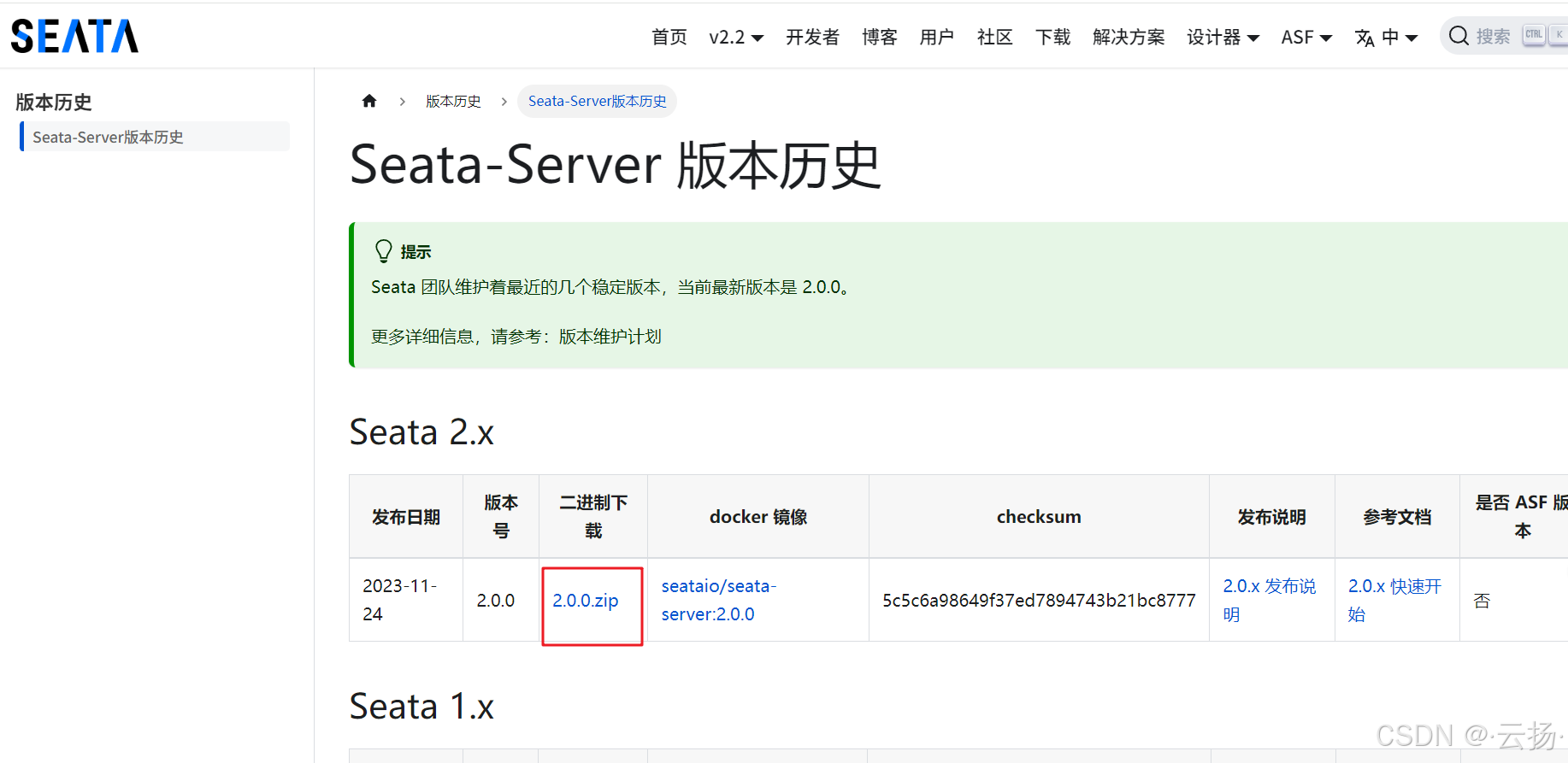This screenshot has height=763, width=1568.
Task: Click the 参考文档 column header
Action: (x=1397, y=517)
